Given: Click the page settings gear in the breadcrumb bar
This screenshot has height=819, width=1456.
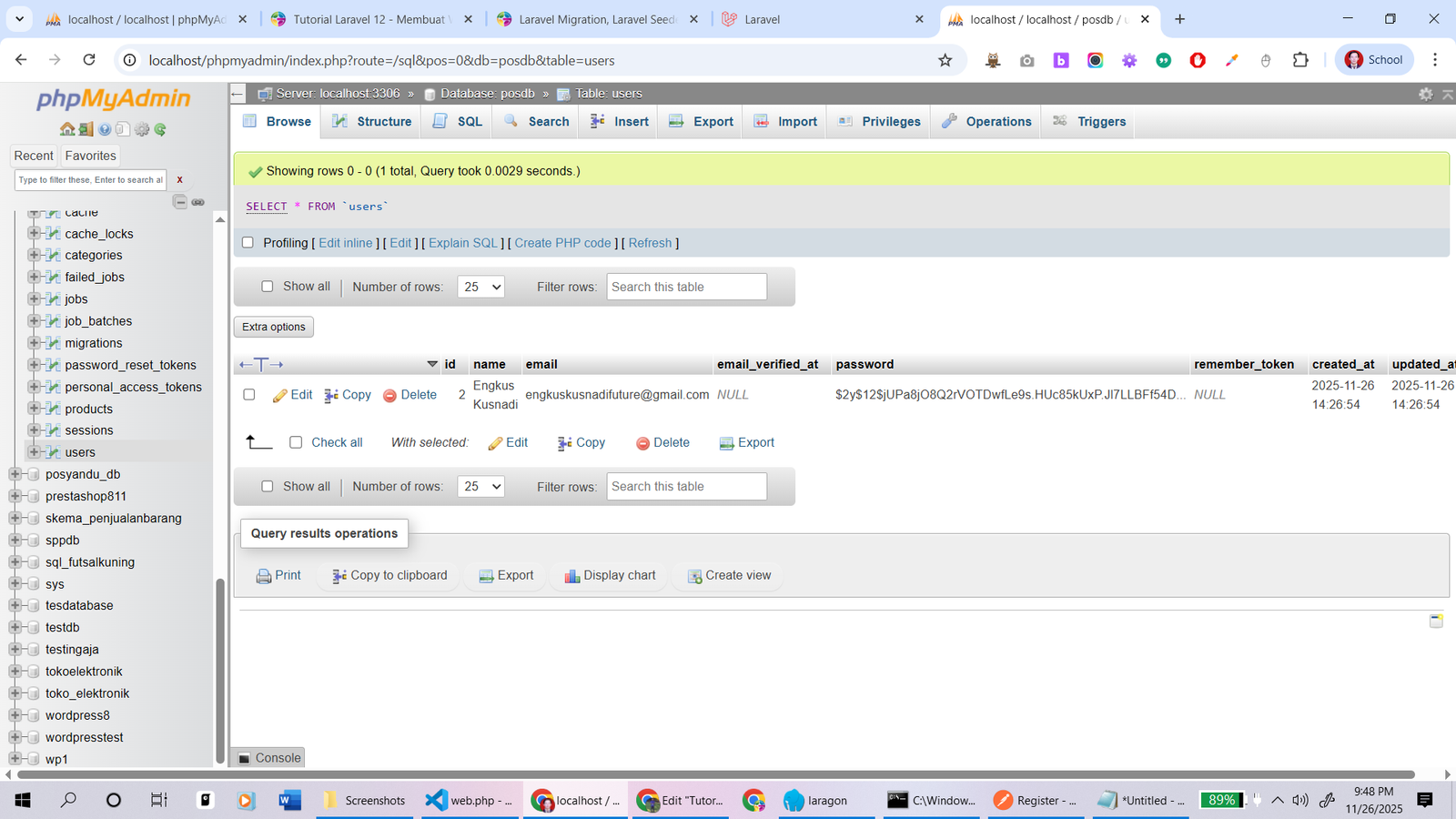Looking at the screenshot, I should coord(1425,94).
